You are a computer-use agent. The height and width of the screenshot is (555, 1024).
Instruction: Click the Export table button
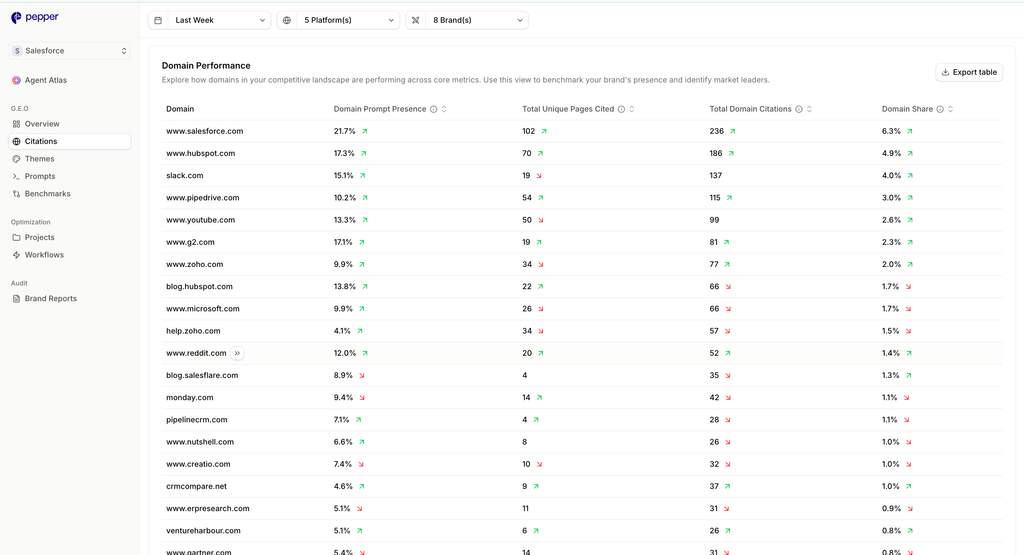pyautogui.click(x=968, y=72)
